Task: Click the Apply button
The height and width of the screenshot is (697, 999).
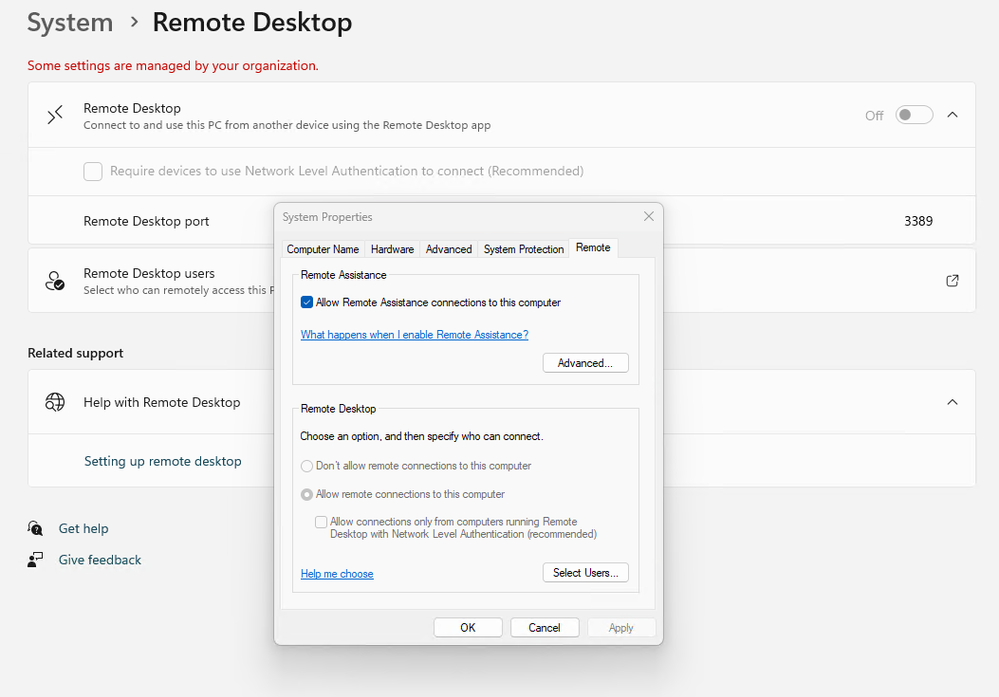Action: [x=621, y=628]
